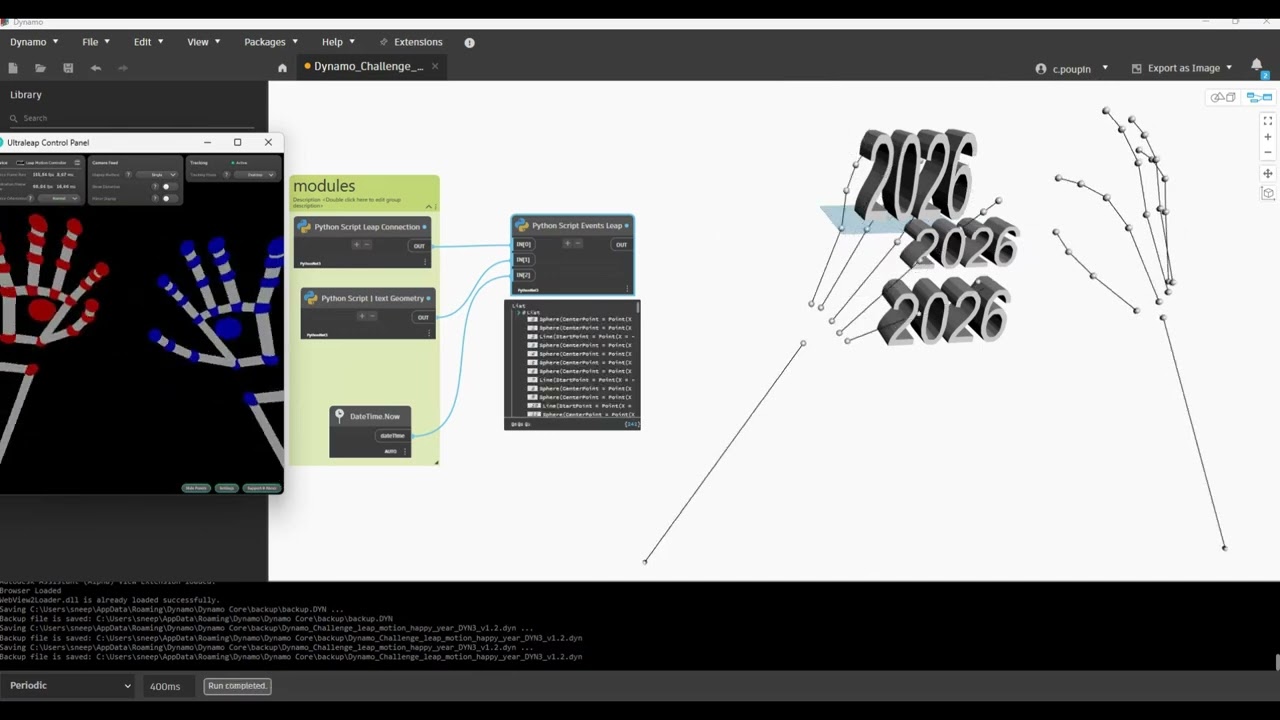Toggle the Show Distortion switch in Ultraleap

click(165, 187)
